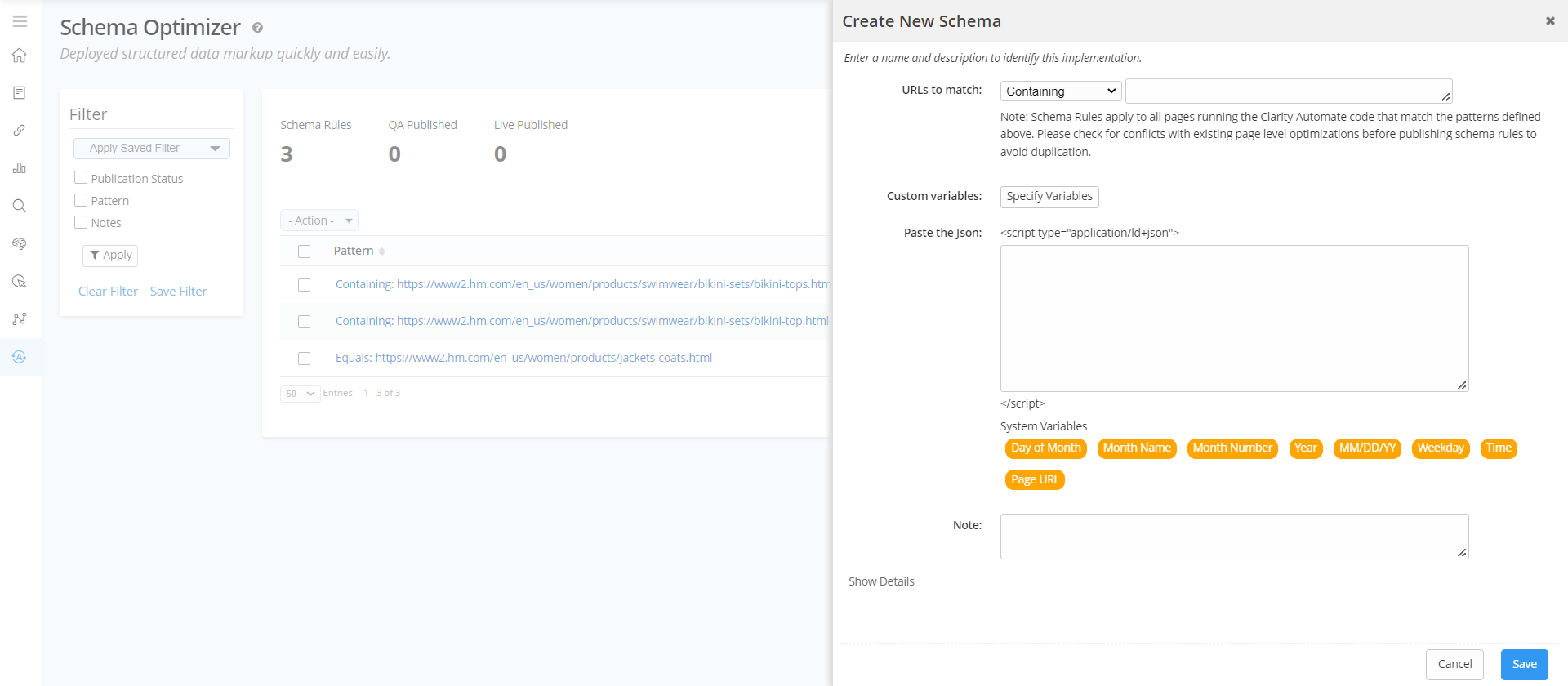Expand the Apply Saved Filter dropdown
Viewport: 1568px width, 686px height.
[152, 149]
